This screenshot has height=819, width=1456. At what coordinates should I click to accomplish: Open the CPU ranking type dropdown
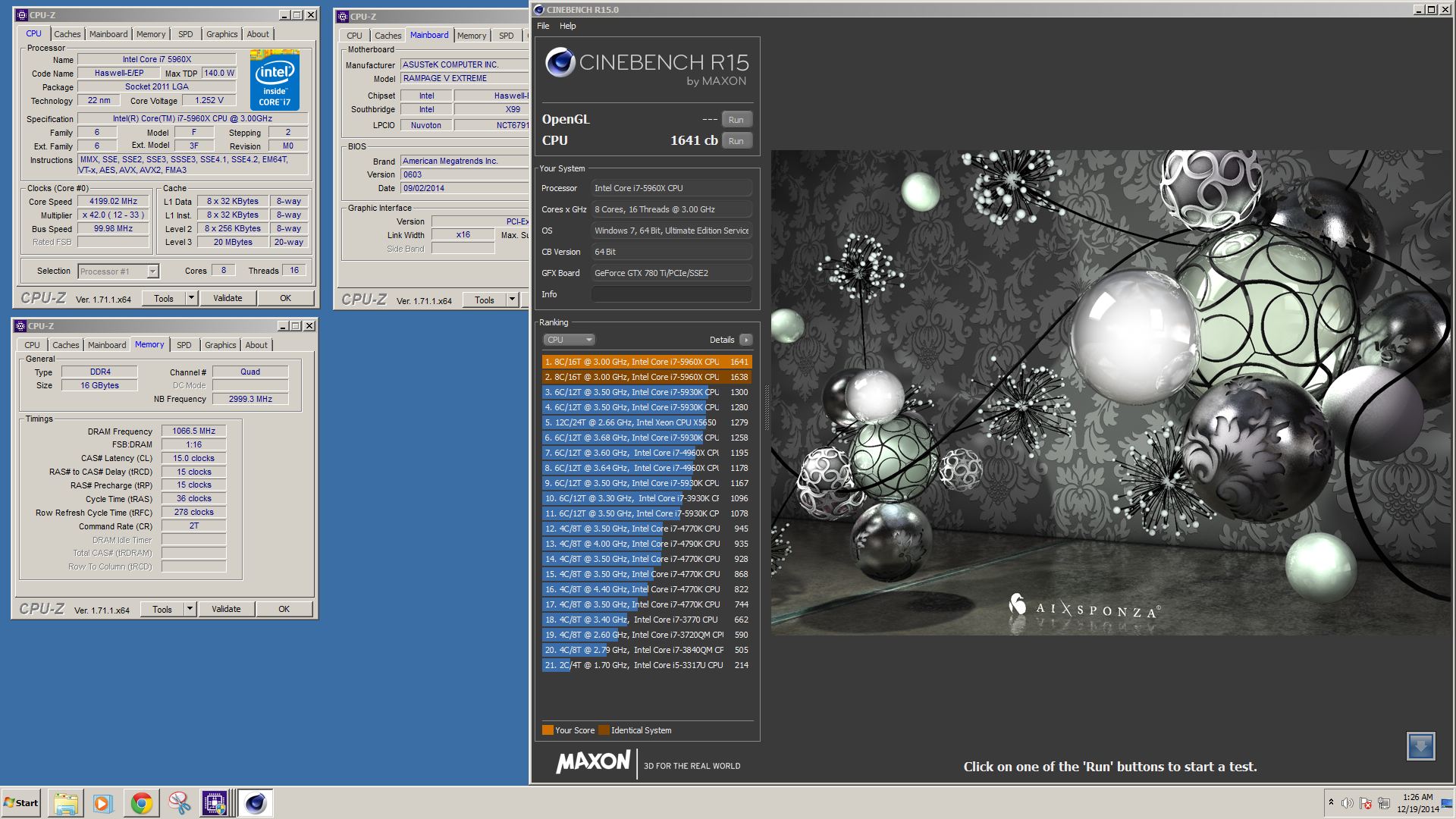tap(569, 340)
